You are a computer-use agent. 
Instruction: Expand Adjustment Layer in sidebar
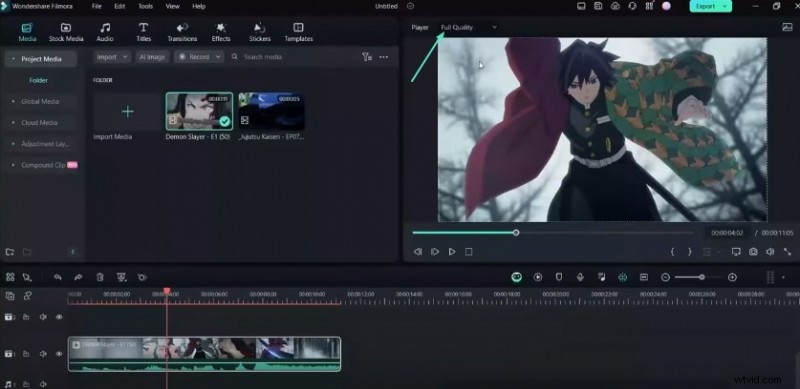(x=13, y=144)
